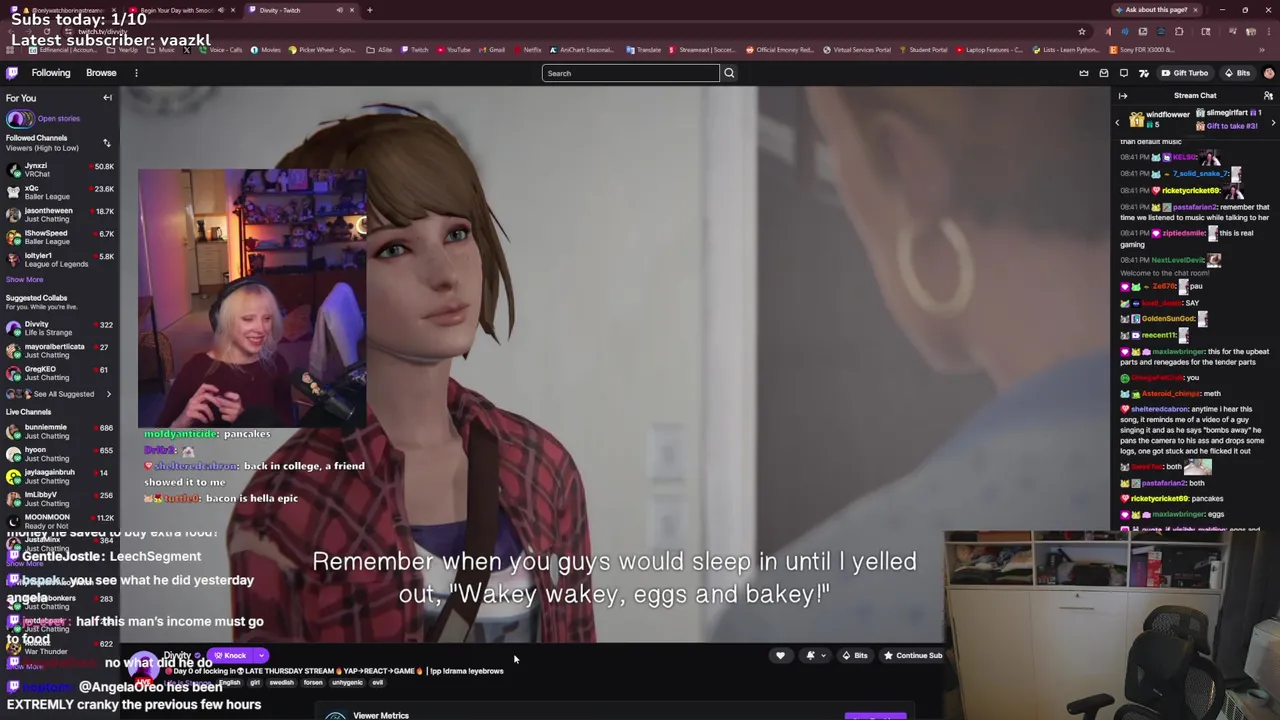Open xQc Baller League channel
This screenshot has width=1280, height=720.
pos(60,192)
